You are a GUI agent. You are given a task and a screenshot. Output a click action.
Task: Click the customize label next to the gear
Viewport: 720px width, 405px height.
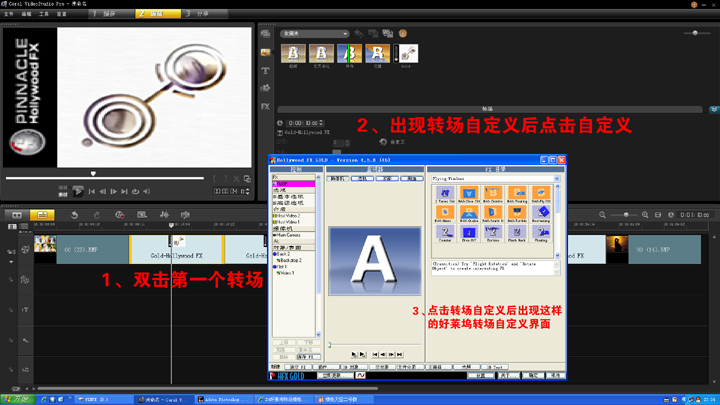coord(398,142)
